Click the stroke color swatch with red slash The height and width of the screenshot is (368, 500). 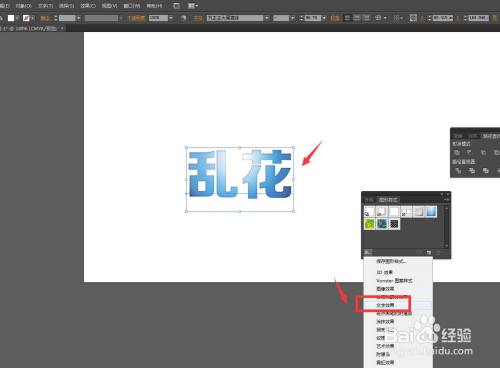coord(26,18)
